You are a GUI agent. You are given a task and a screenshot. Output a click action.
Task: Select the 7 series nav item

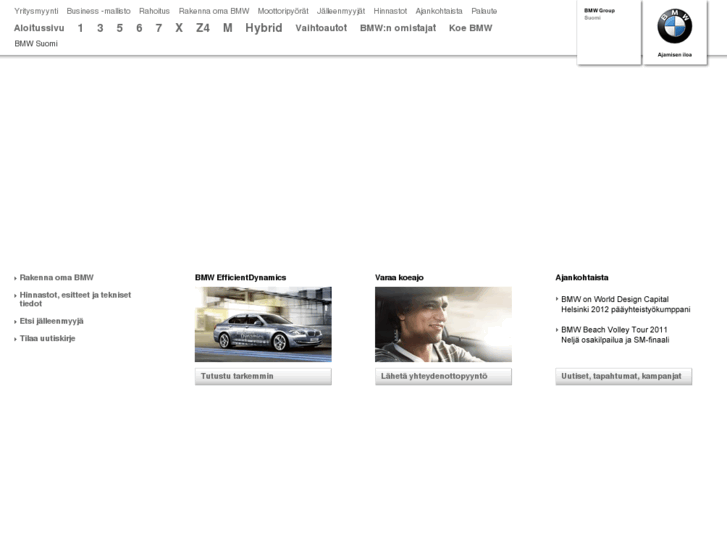pos(159,28)
